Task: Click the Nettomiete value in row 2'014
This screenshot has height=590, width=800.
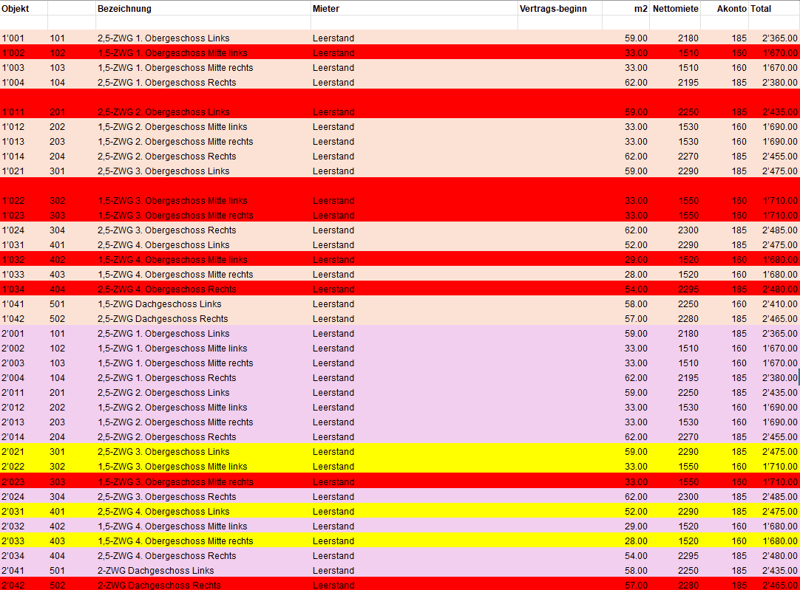Action: (x=688, y=438)
